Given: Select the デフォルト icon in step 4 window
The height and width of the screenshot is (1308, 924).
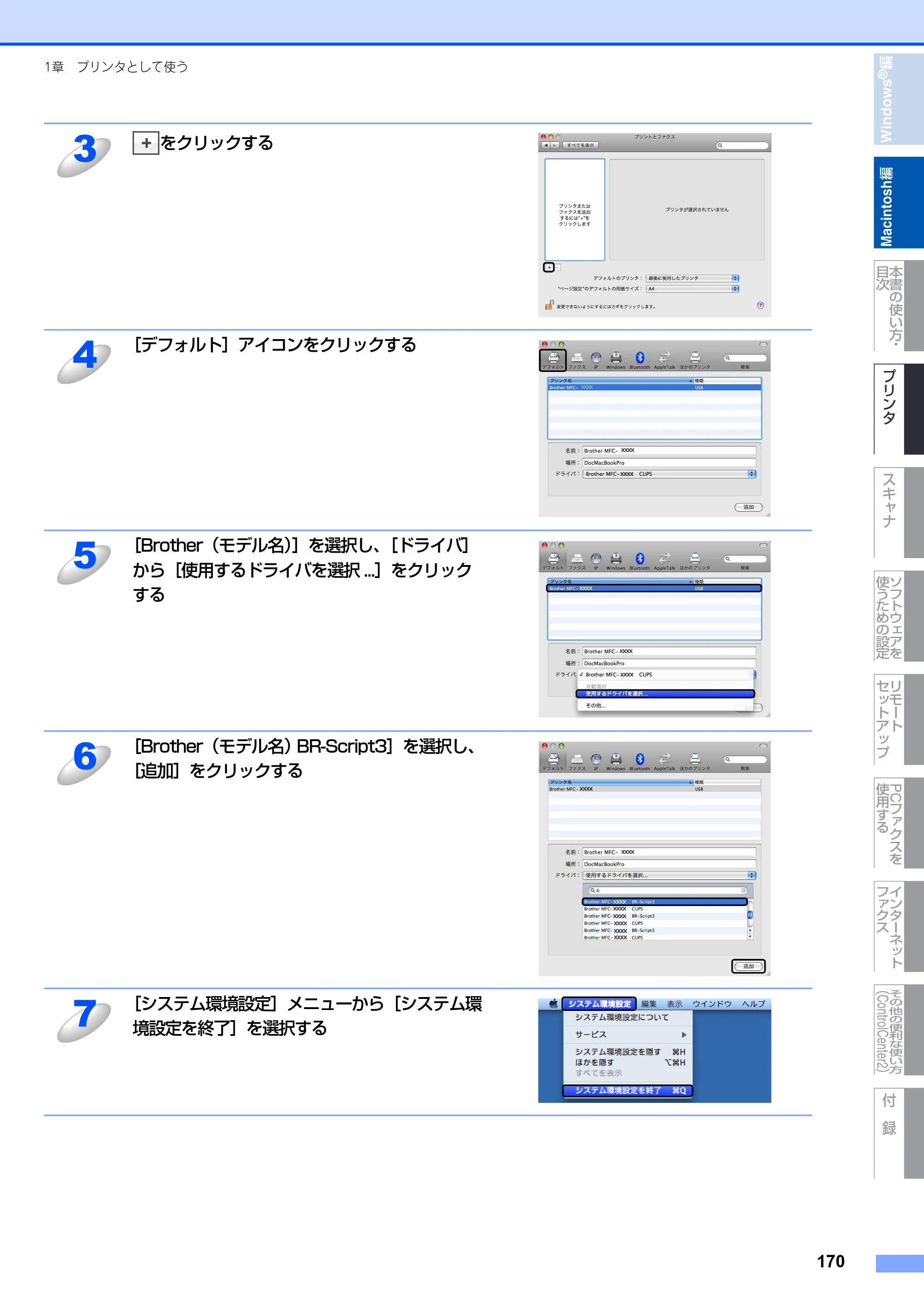Looking at the screenshot, I should click(x=553, y=360).
